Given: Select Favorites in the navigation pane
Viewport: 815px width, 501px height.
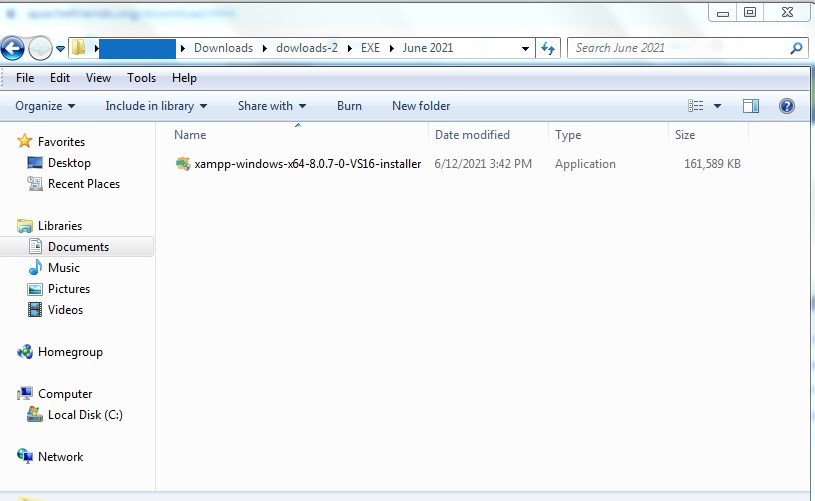Looking at the screenshot, I should tap(61, 141).
